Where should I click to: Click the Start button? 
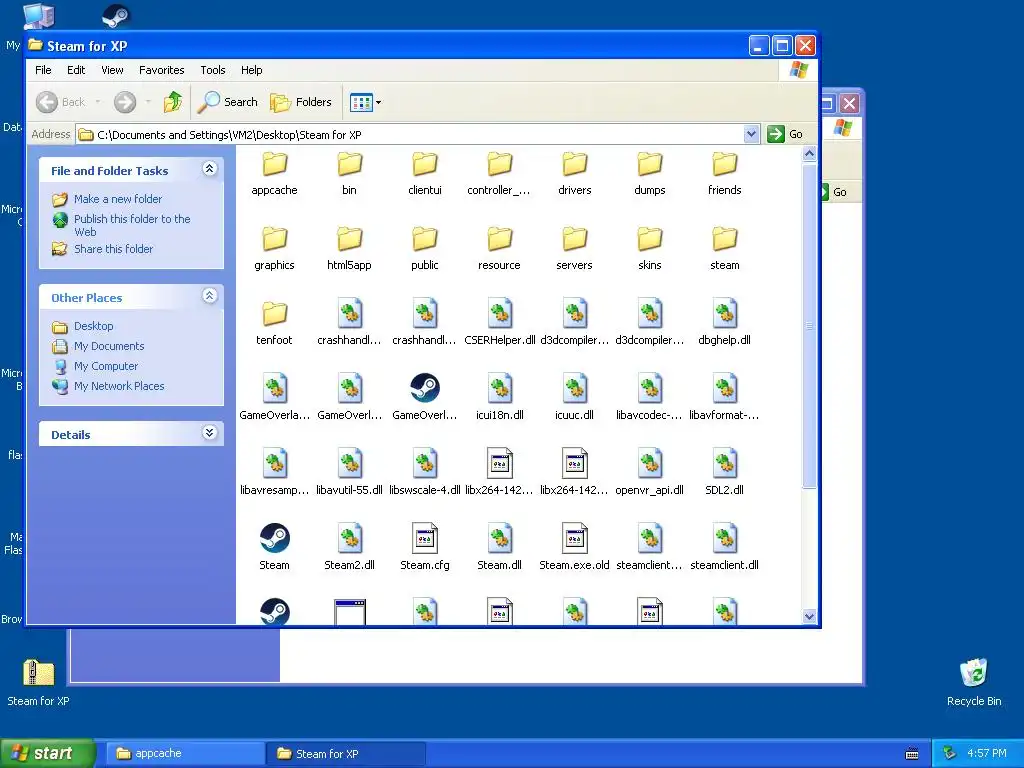point(47,753)
